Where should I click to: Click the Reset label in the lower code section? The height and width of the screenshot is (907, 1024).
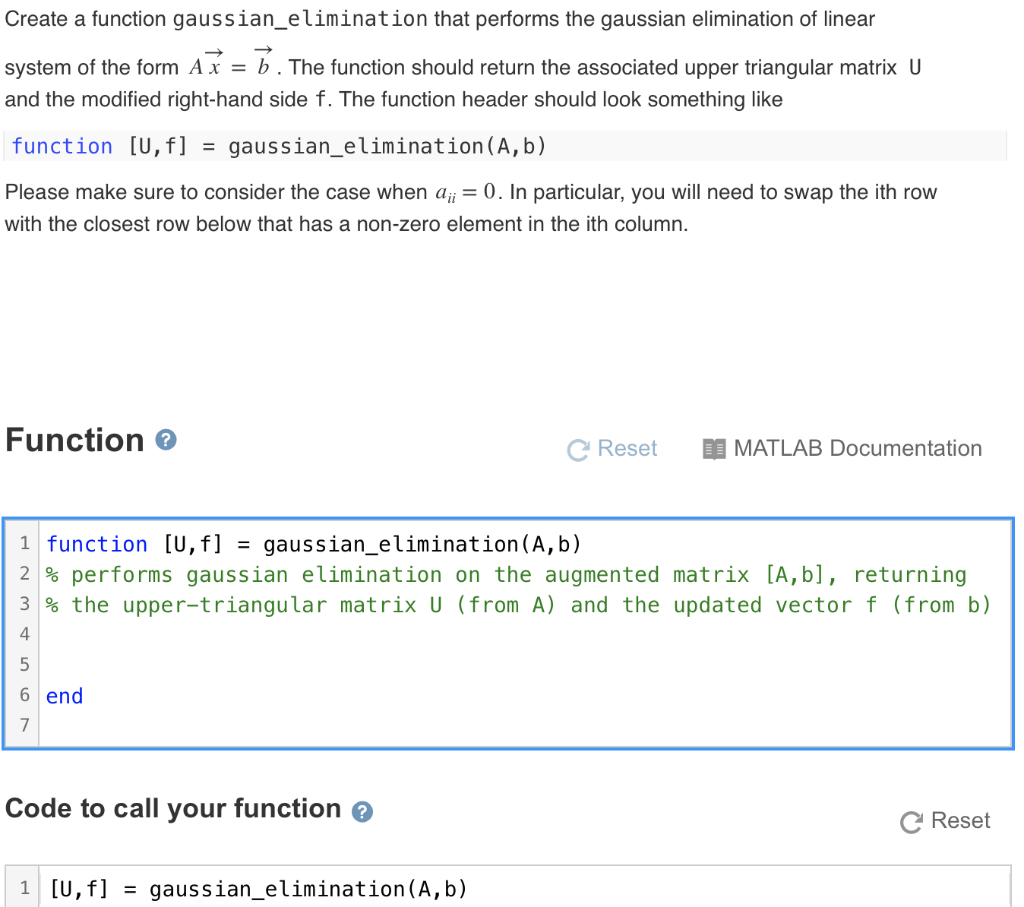point(962,820)
